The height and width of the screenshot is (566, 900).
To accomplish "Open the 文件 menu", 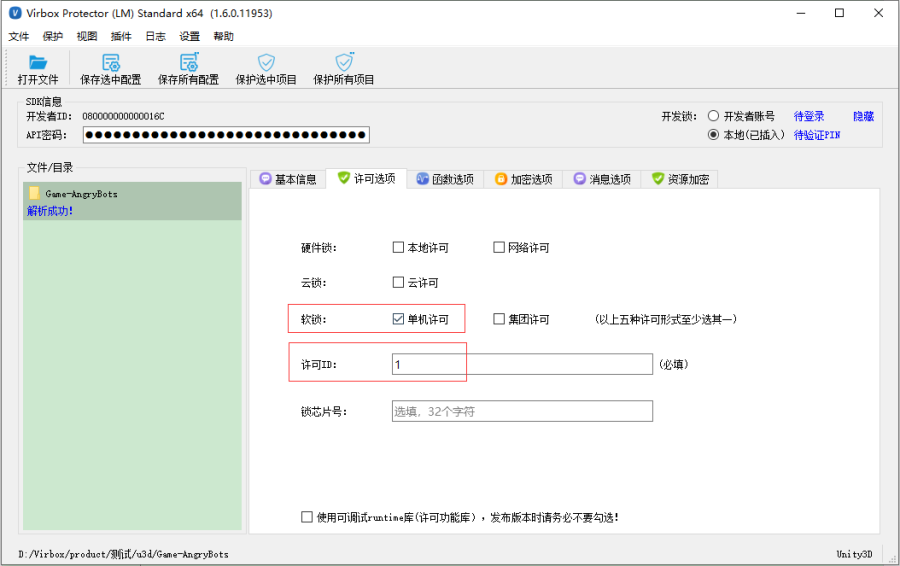I will pos(18,36).
